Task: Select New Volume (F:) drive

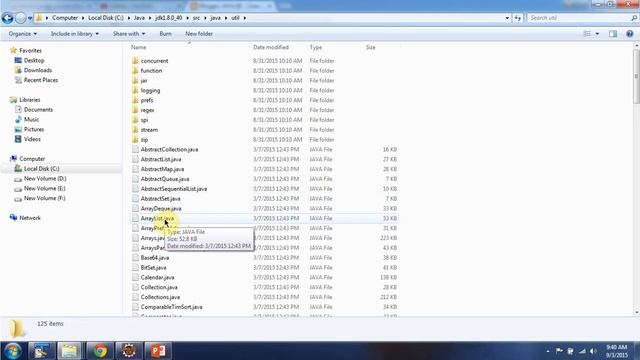Action: point(44,198)
